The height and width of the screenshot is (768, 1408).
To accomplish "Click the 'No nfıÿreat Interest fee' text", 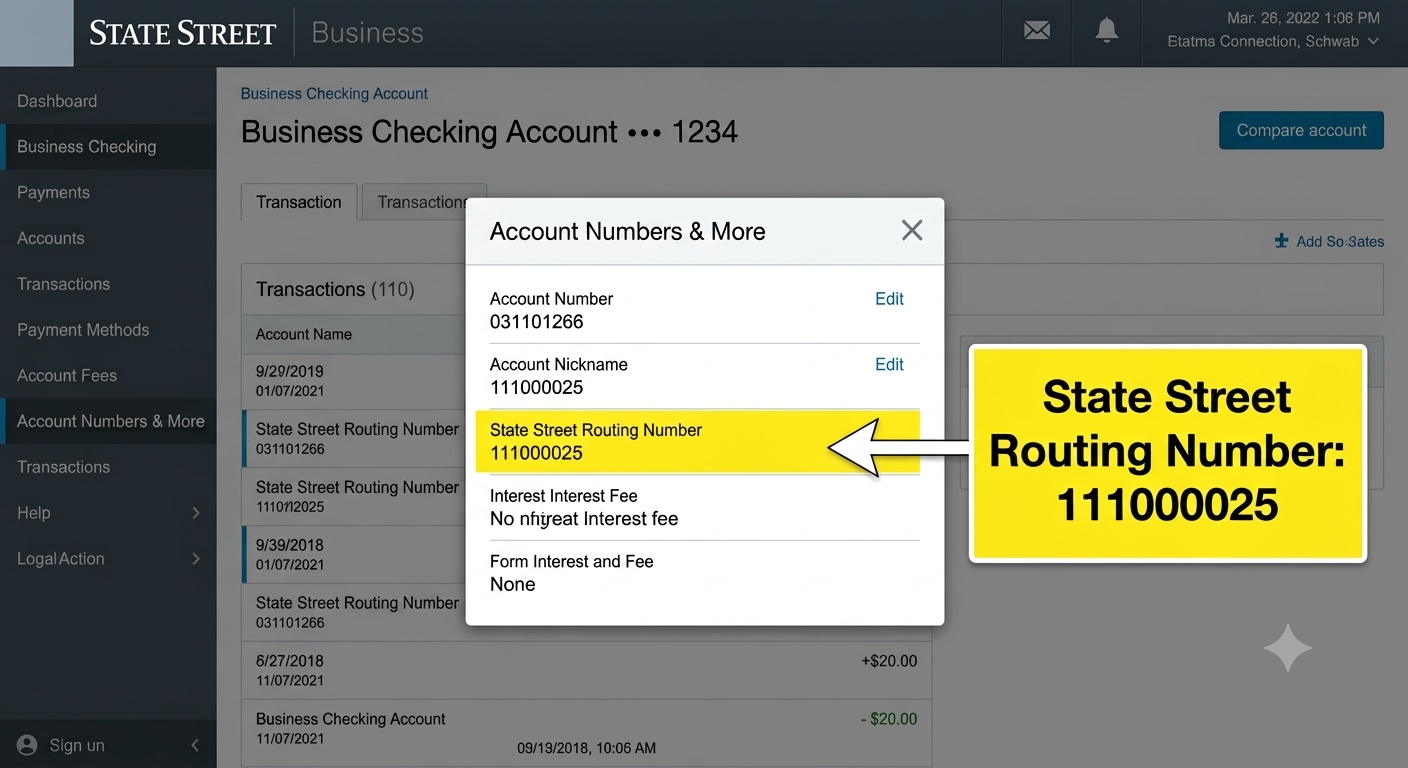I will tap(584, 519).
